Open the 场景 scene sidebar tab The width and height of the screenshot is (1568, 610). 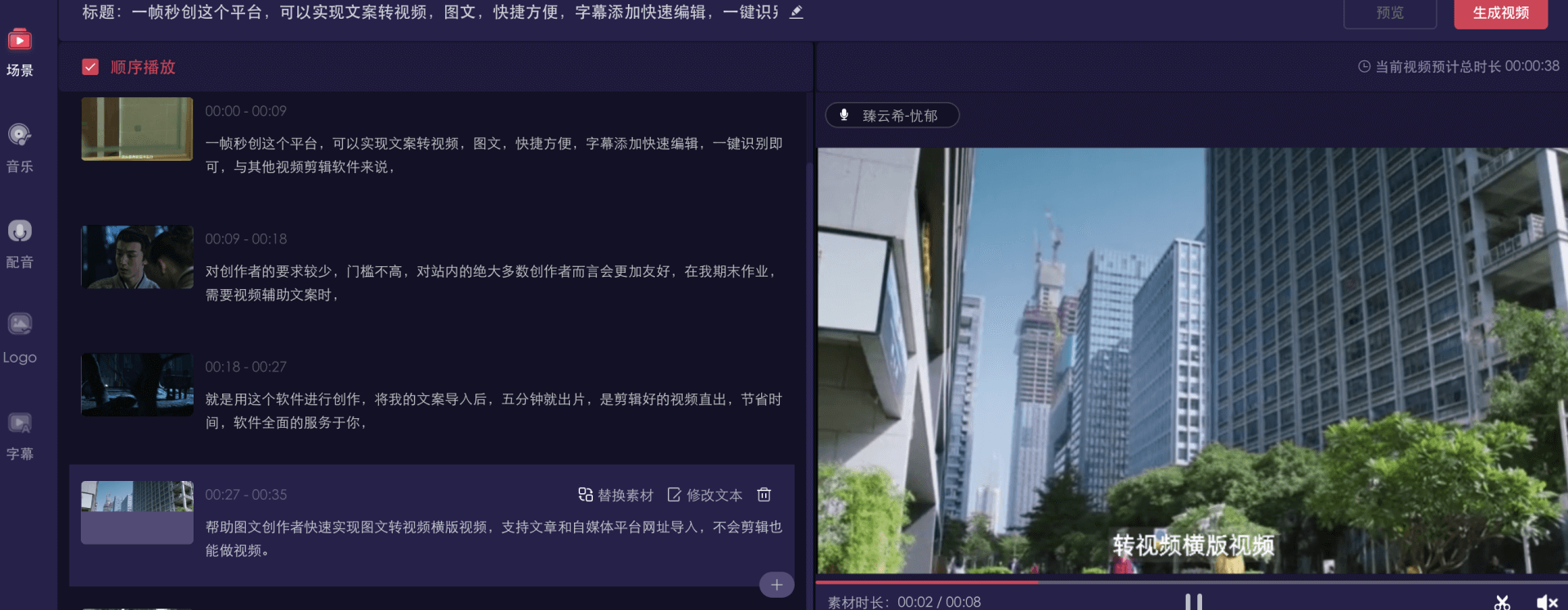20,53
